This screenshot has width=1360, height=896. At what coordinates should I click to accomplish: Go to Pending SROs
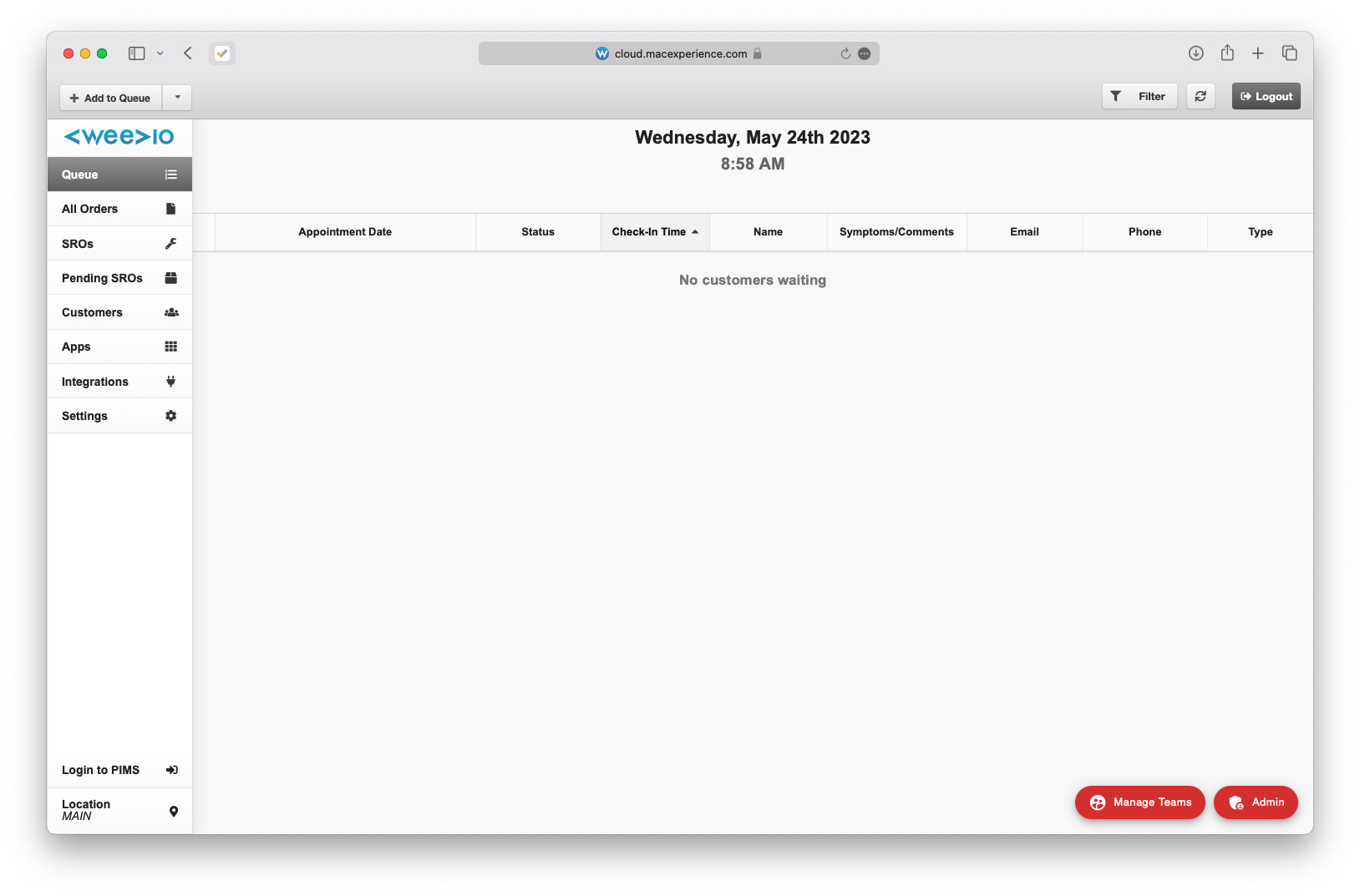pos(119,278)
